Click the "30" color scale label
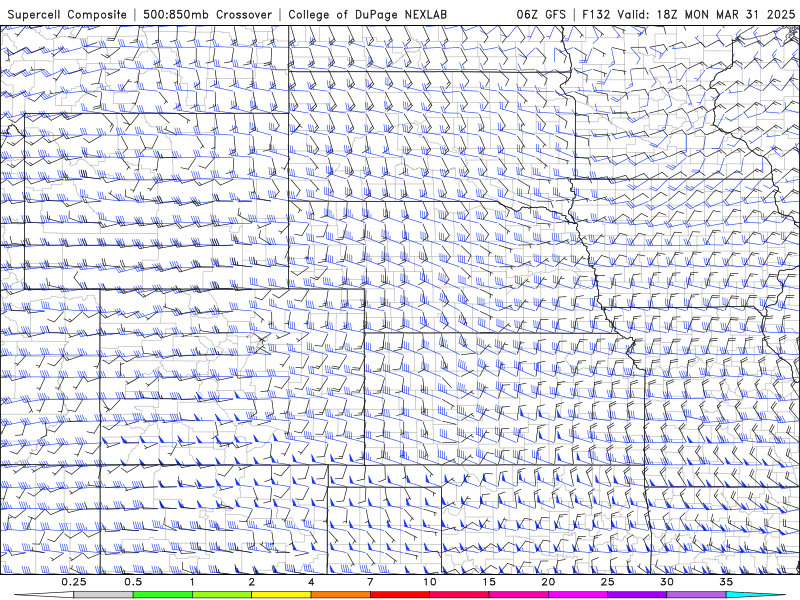The width and height of the screenshot is (800, 600). point(667,582)
